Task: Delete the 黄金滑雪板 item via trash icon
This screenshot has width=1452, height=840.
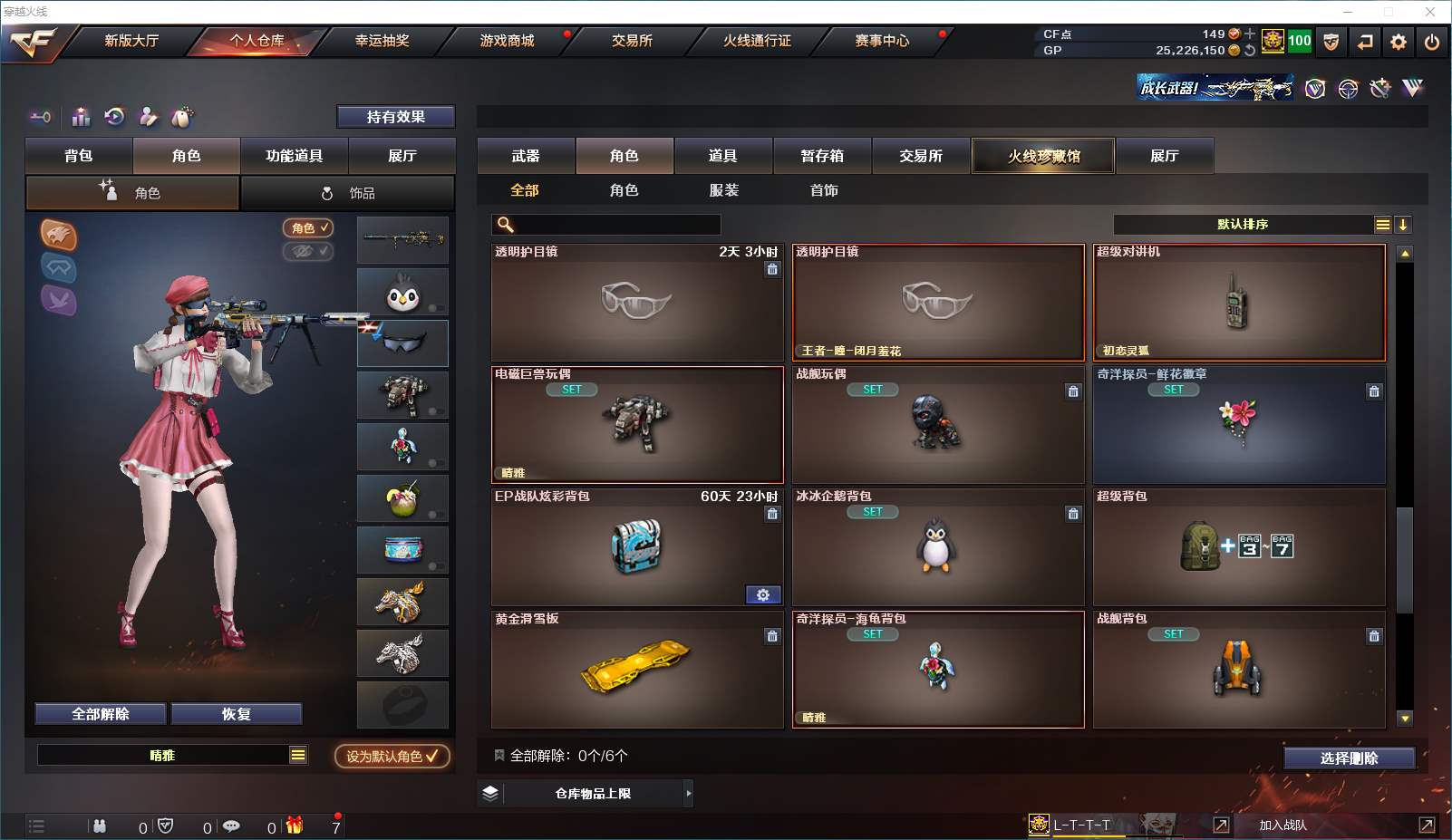Action: tap(772, 636)
